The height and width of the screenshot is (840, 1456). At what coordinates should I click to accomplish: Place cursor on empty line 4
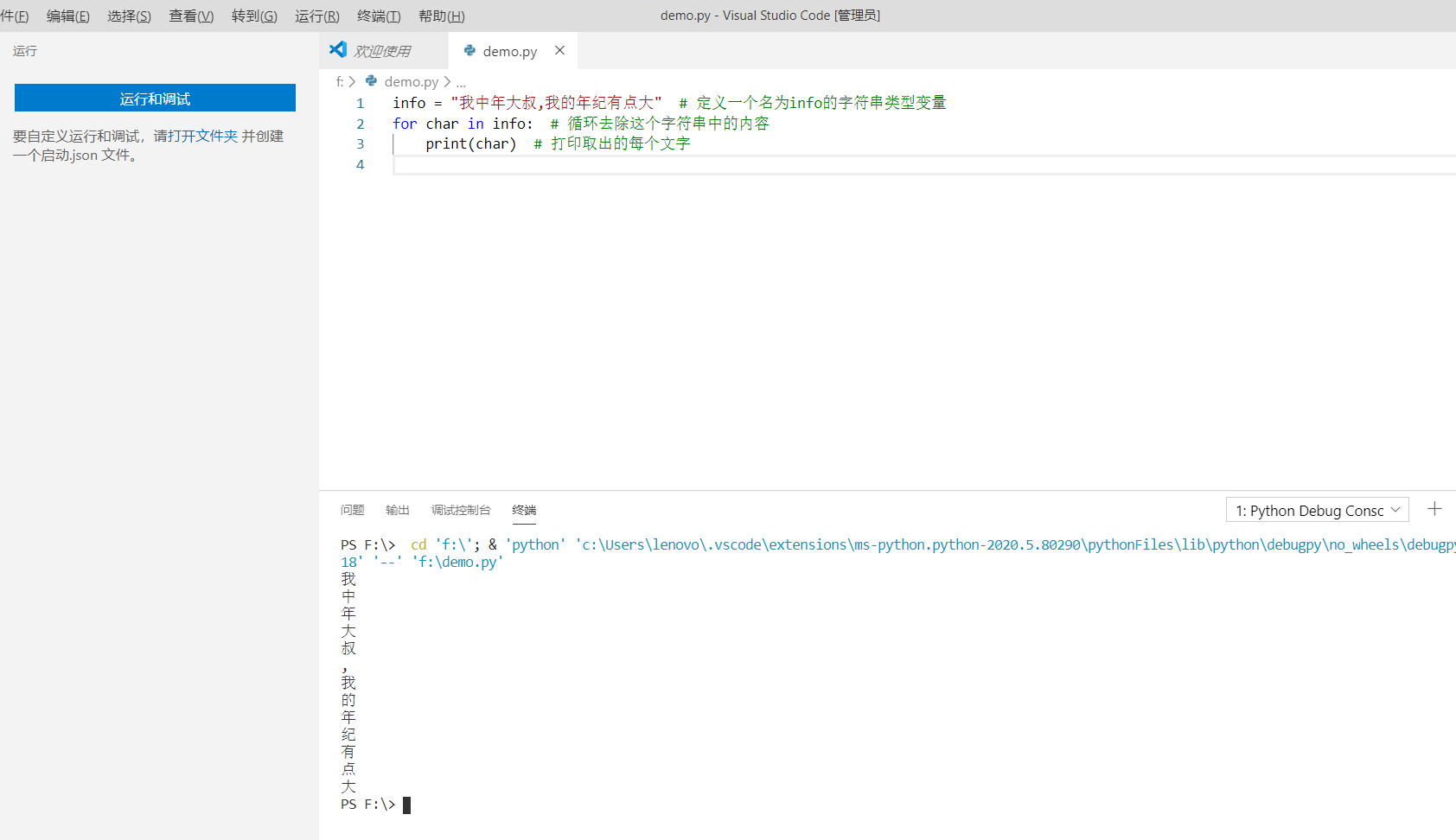click(x=924, y=164)
